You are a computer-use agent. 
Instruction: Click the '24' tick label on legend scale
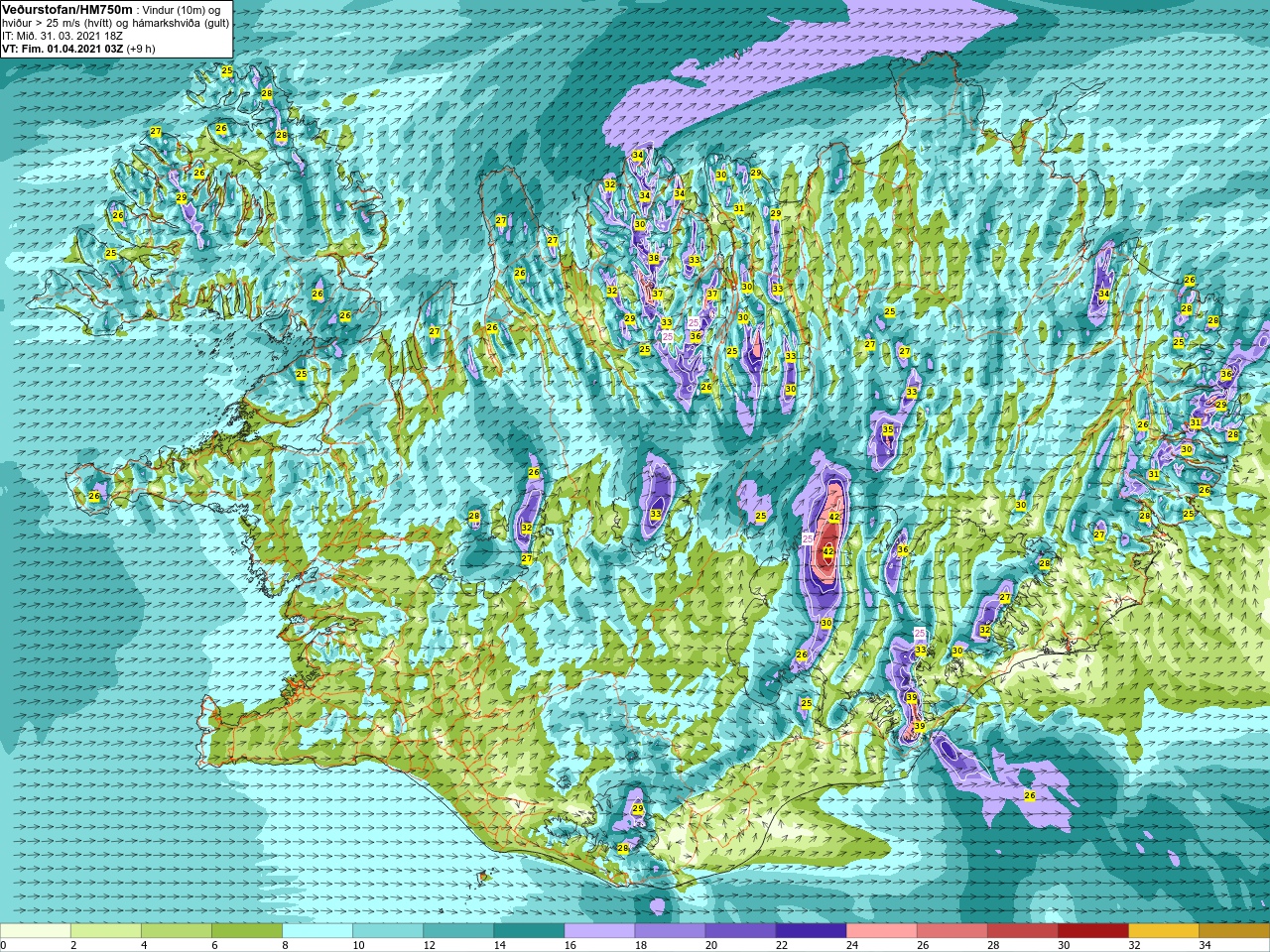click(x=851, y=945)
